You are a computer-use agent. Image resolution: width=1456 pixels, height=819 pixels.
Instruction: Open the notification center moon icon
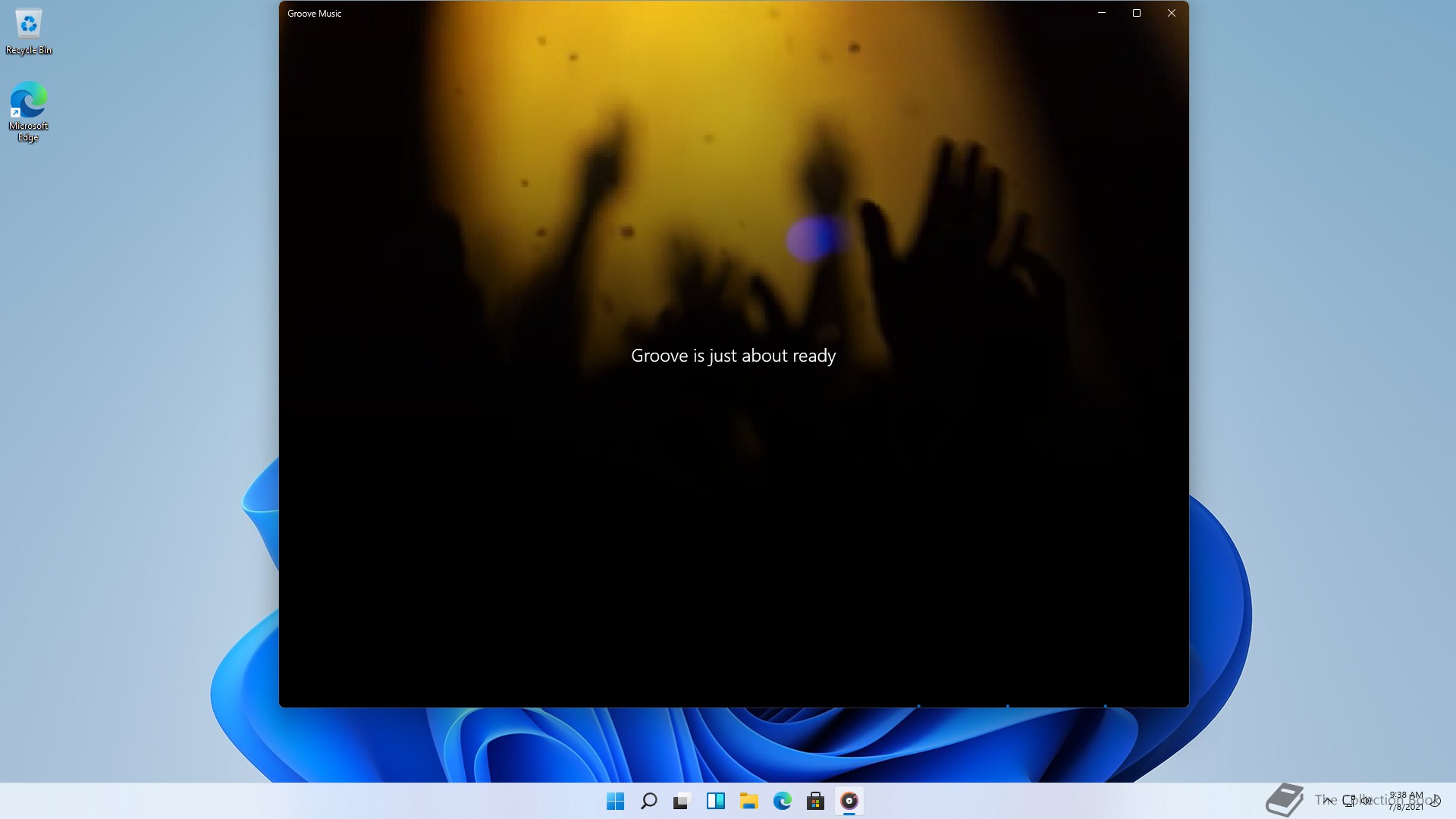tap(1436, 801)
